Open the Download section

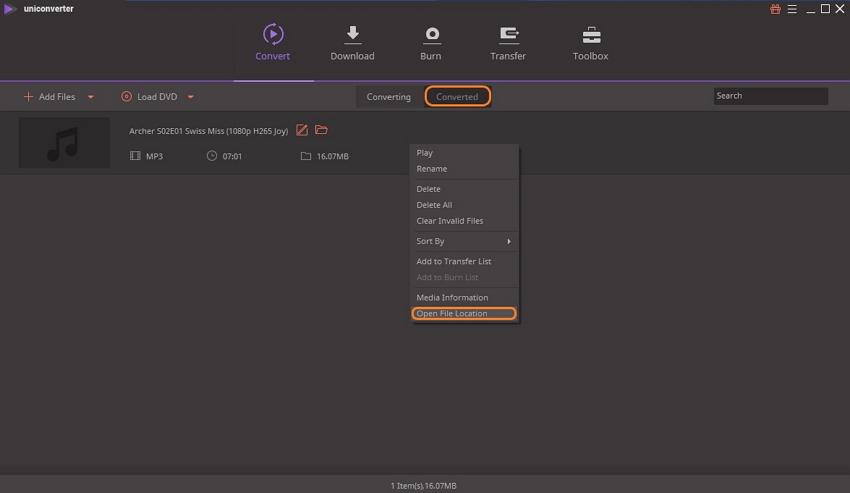pyautogui.click(x=352, y=42)
